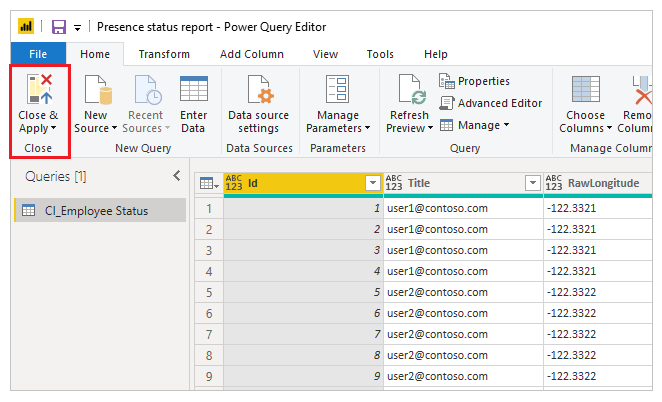
Task: Click the Remove Columns icon
Action: tap(642, 89)
